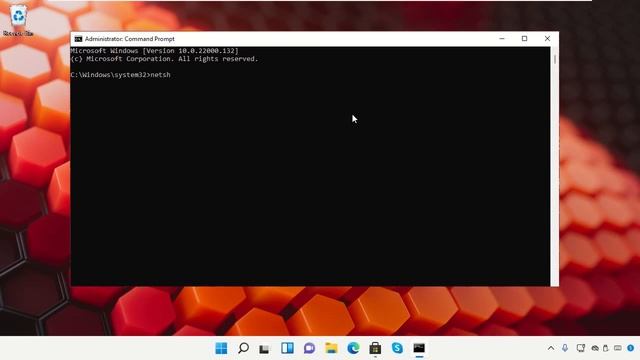The height and width of the screenshot is (360, 640).
Task: Open File Explorer from taskbar
Action: tap(331, 348)
